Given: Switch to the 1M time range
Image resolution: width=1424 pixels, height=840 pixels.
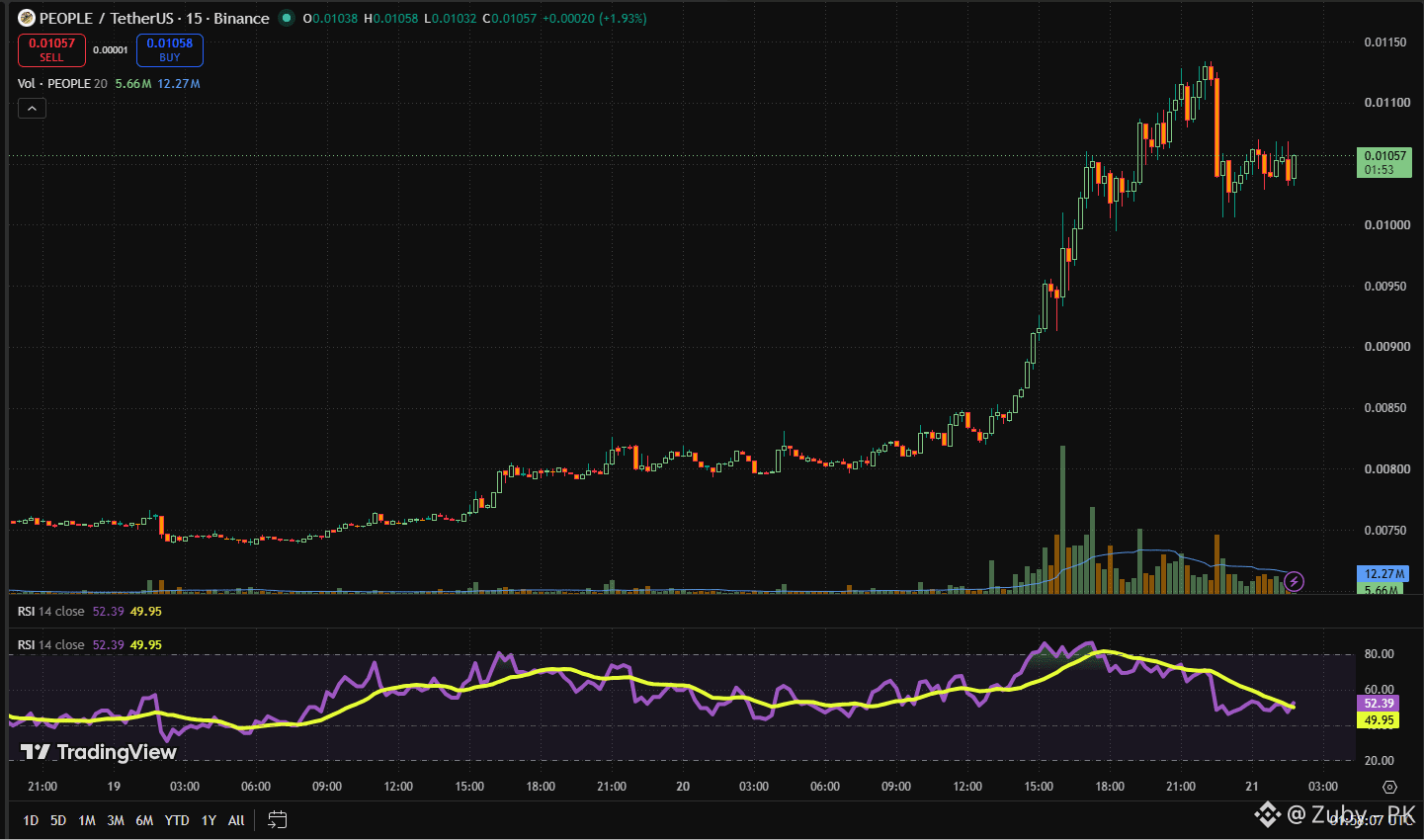Looking at the screenshot, I should point(87,820).
